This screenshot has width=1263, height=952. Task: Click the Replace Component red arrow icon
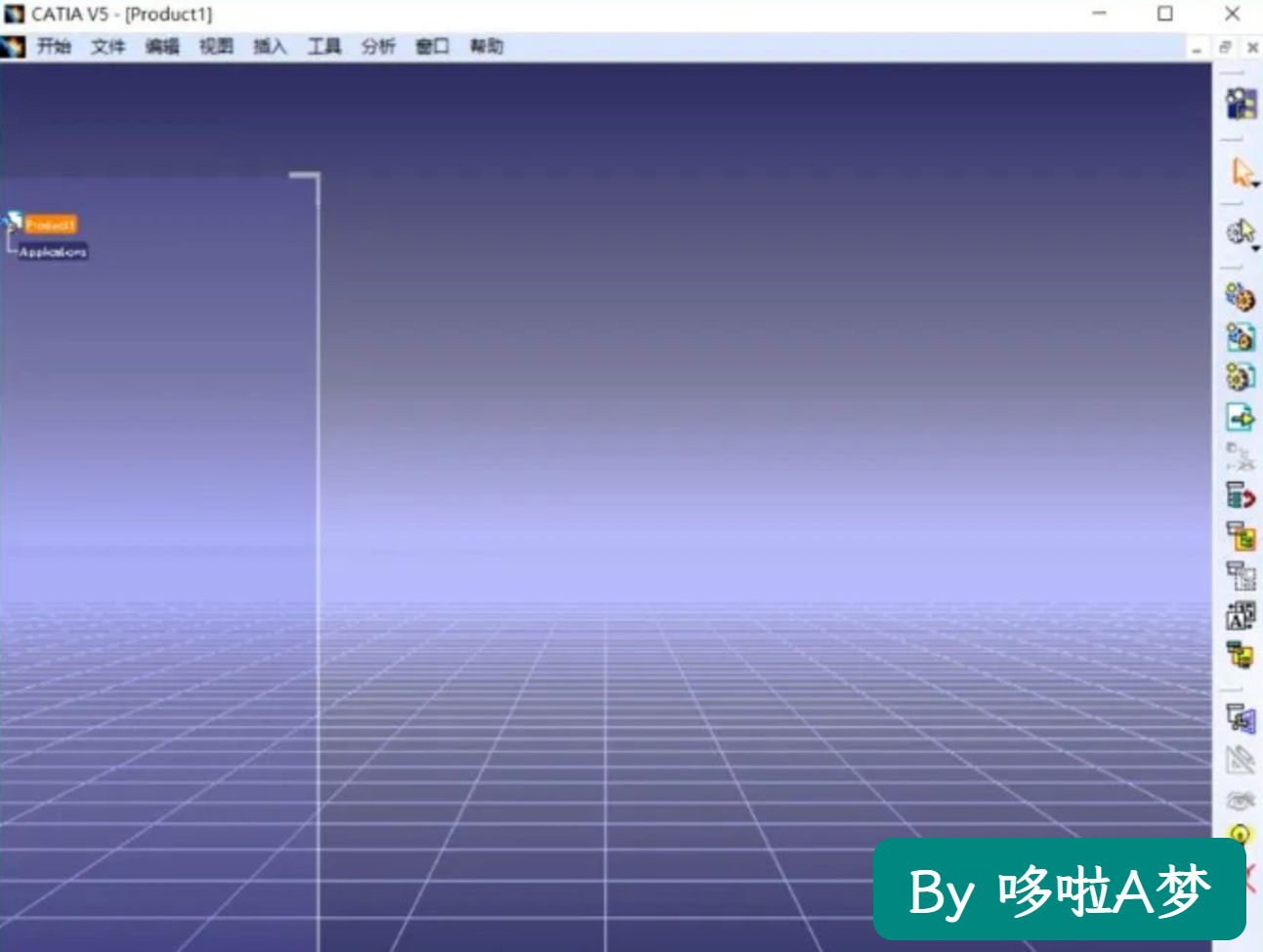(1241, 496)
